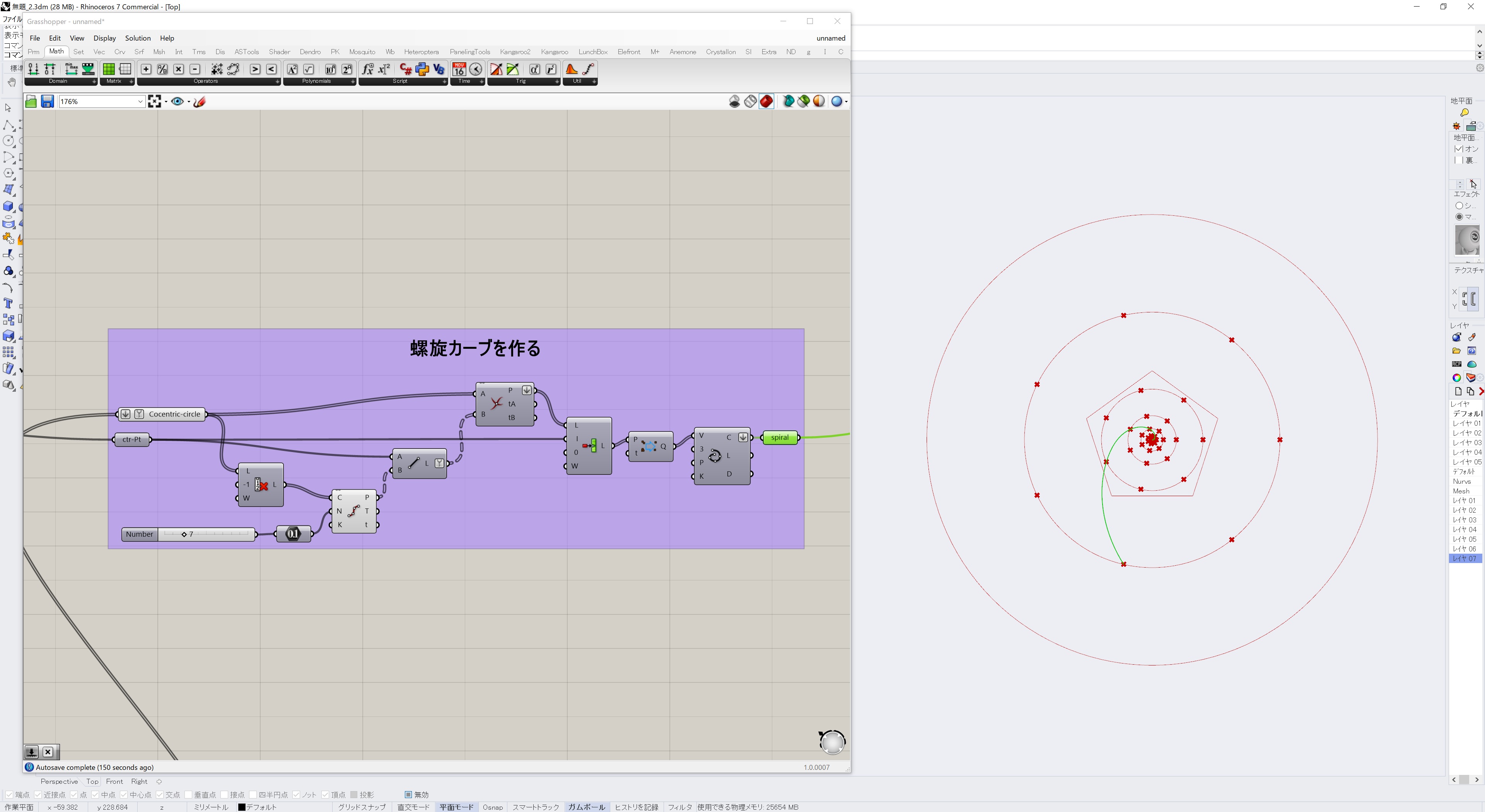Viewport: 1485px width, 812px height.
Task: Click the C# script component icon
Action: click(x=405, y=69)
